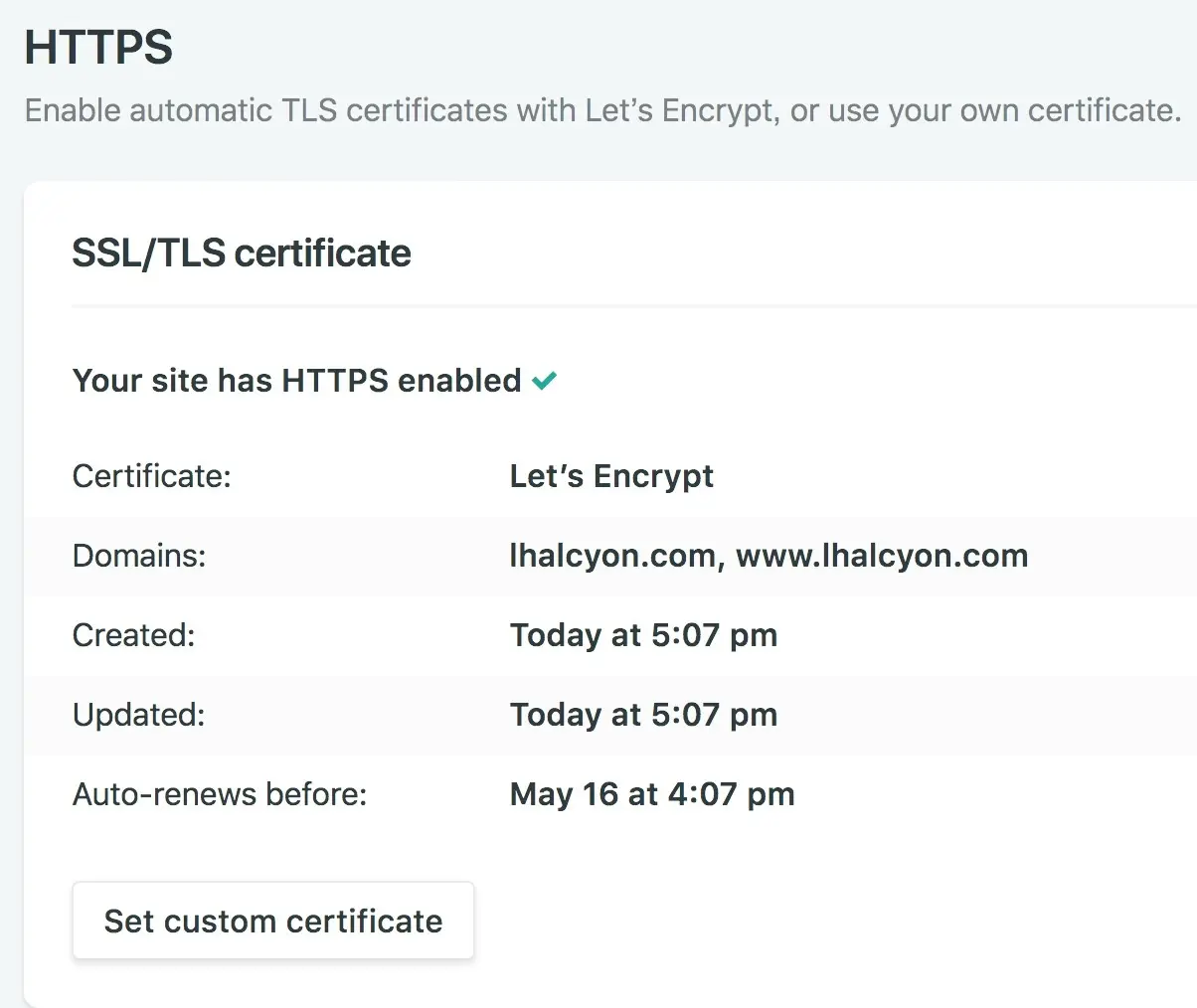This screenshot has height=1008, width=1197.
Task: Click the Created time 'Today at 5:07 pm'
Action: point(643,635)
